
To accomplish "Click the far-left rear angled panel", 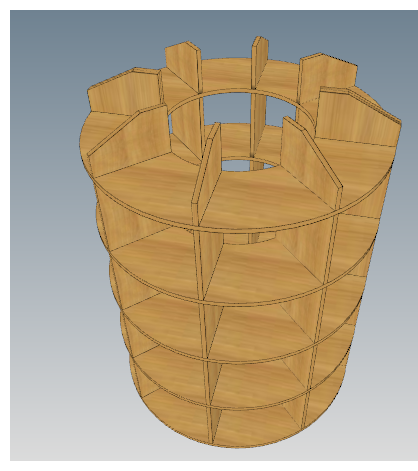I will [123, 92].
